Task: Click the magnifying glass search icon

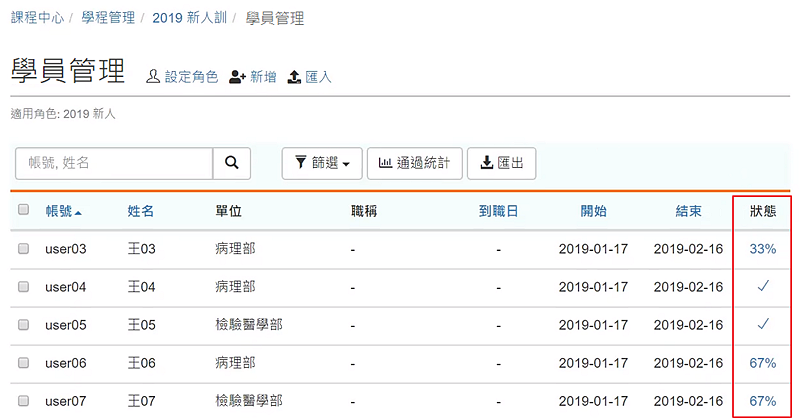Action: pos(231,163)
